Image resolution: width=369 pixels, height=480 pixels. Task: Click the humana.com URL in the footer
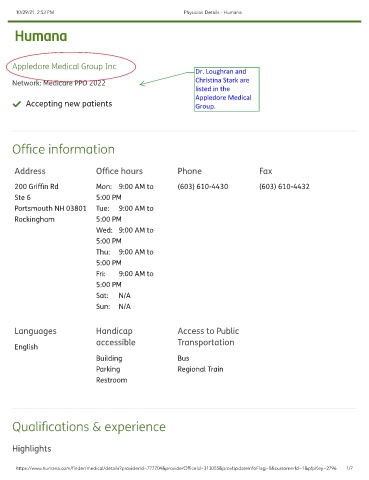click(176, 468)
